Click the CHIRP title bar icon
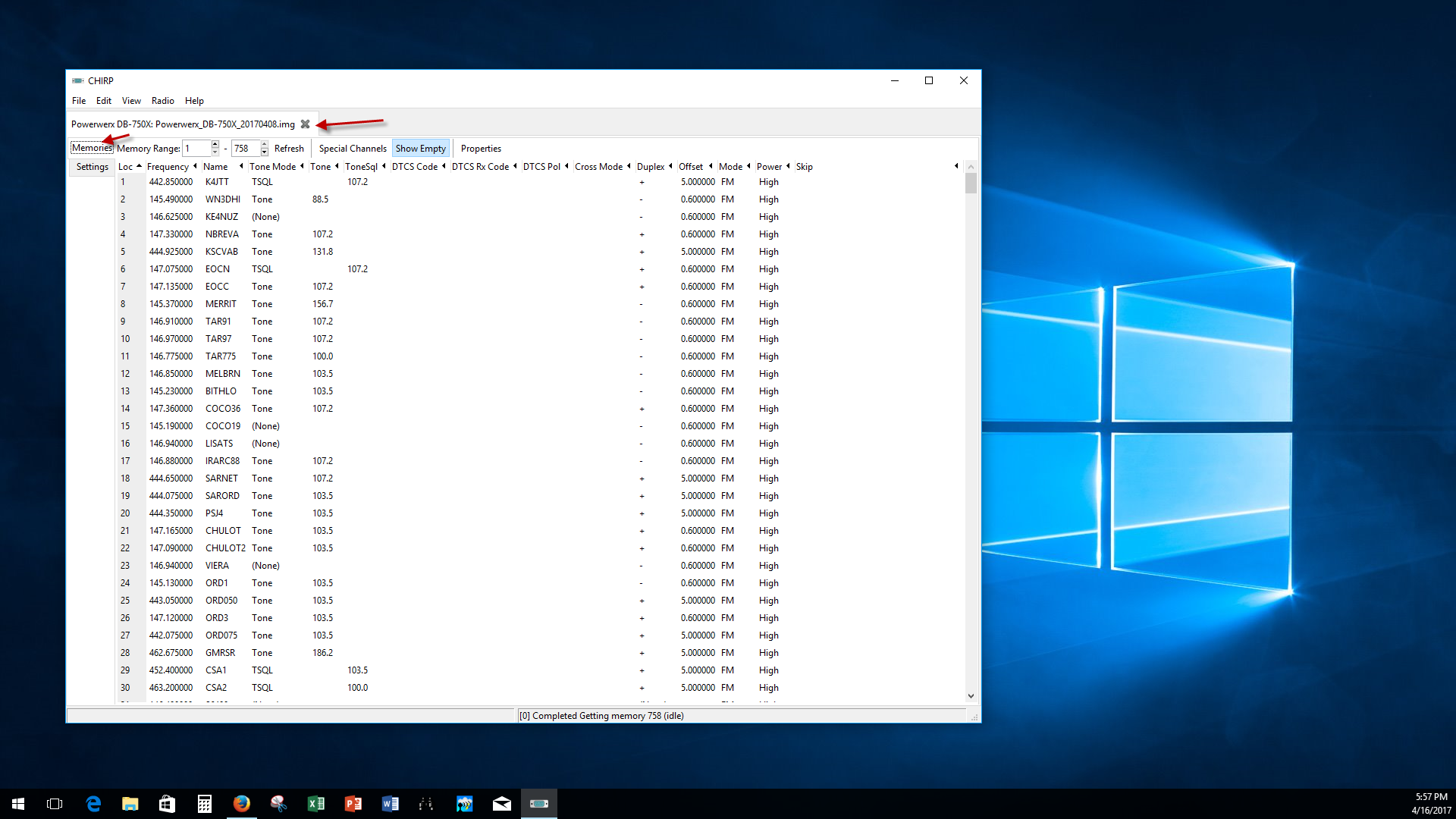 click(x=77, y=80)
